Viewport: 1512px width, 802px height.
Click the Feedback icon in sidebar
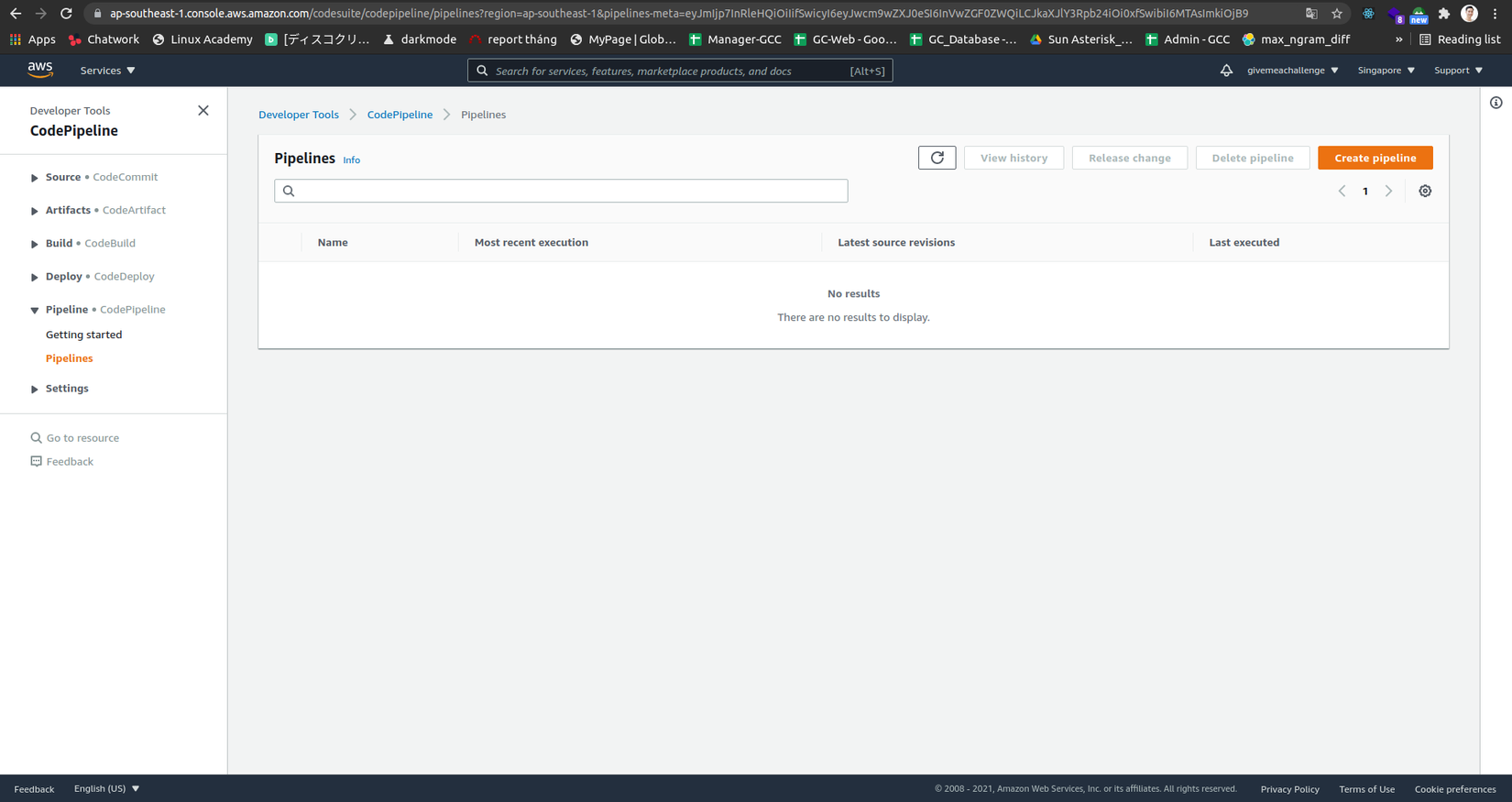point(37,462)
